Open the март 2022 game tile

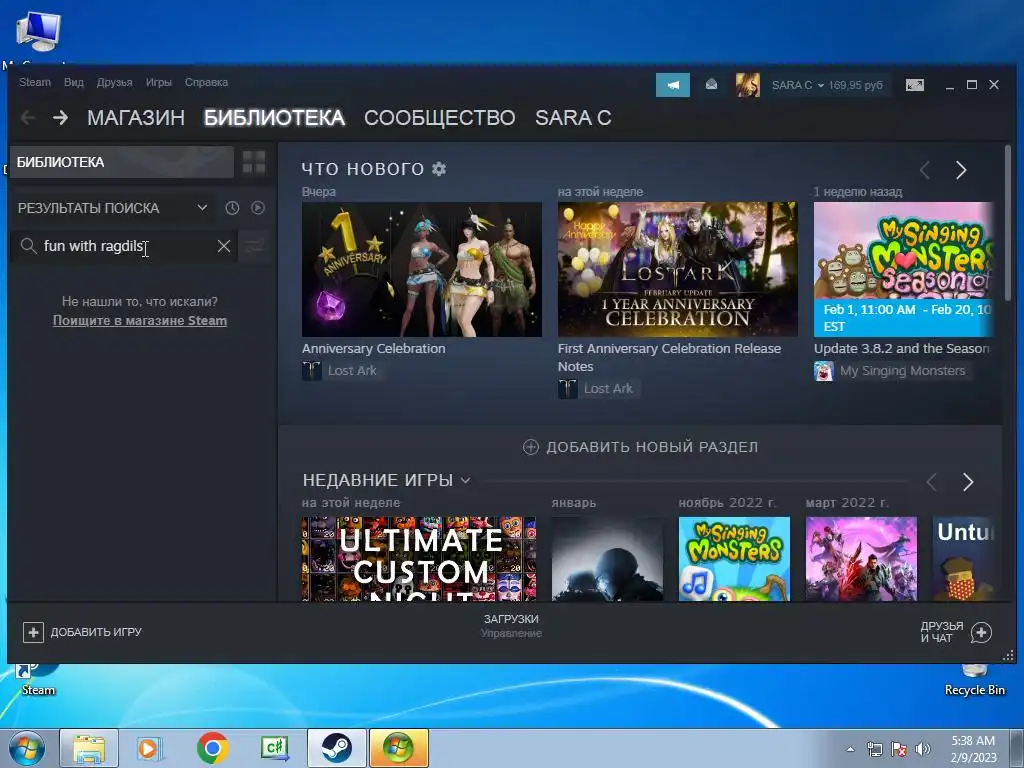(861, 559)
